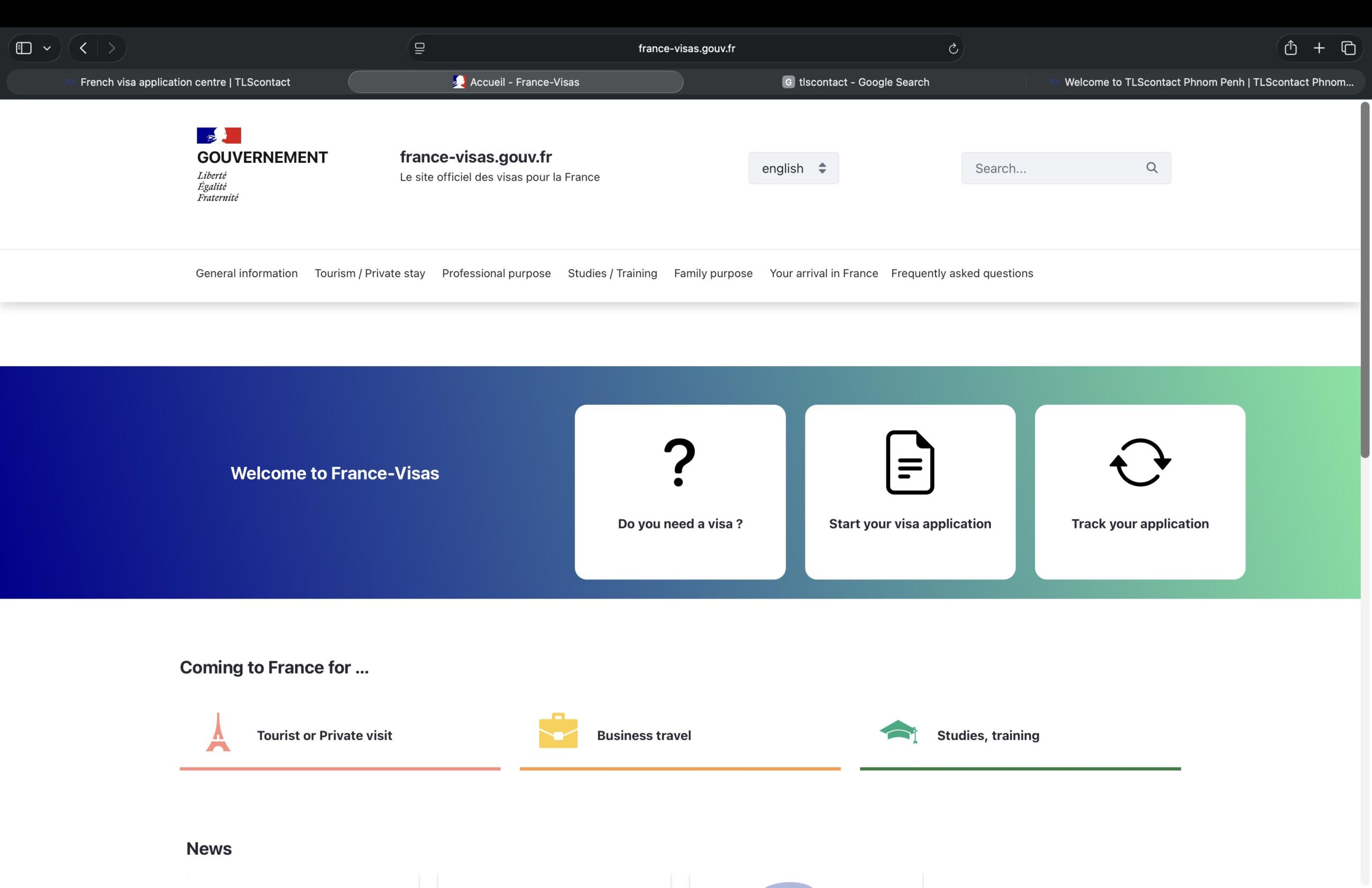The width and height of the screenshot is (1372, 888).
Task: Click the green graduation cap icon
Action: [898, 732]
